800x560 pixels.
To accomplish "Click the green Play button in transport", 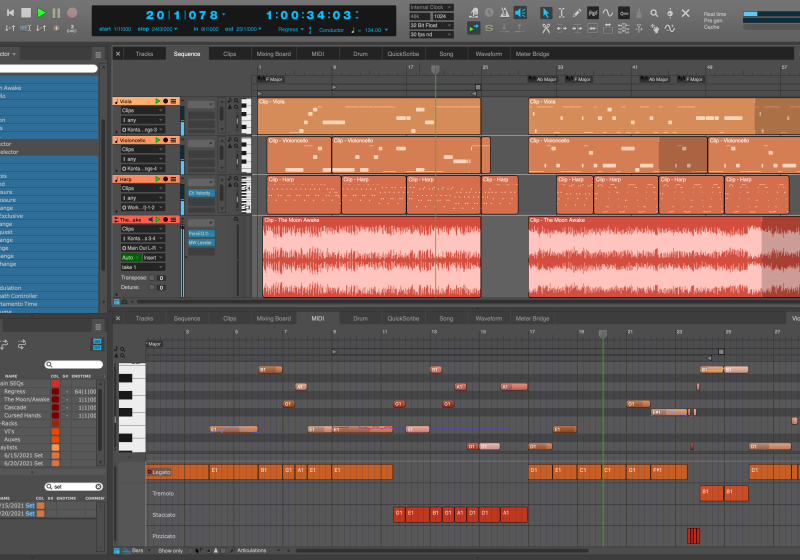I will (41, 13).
